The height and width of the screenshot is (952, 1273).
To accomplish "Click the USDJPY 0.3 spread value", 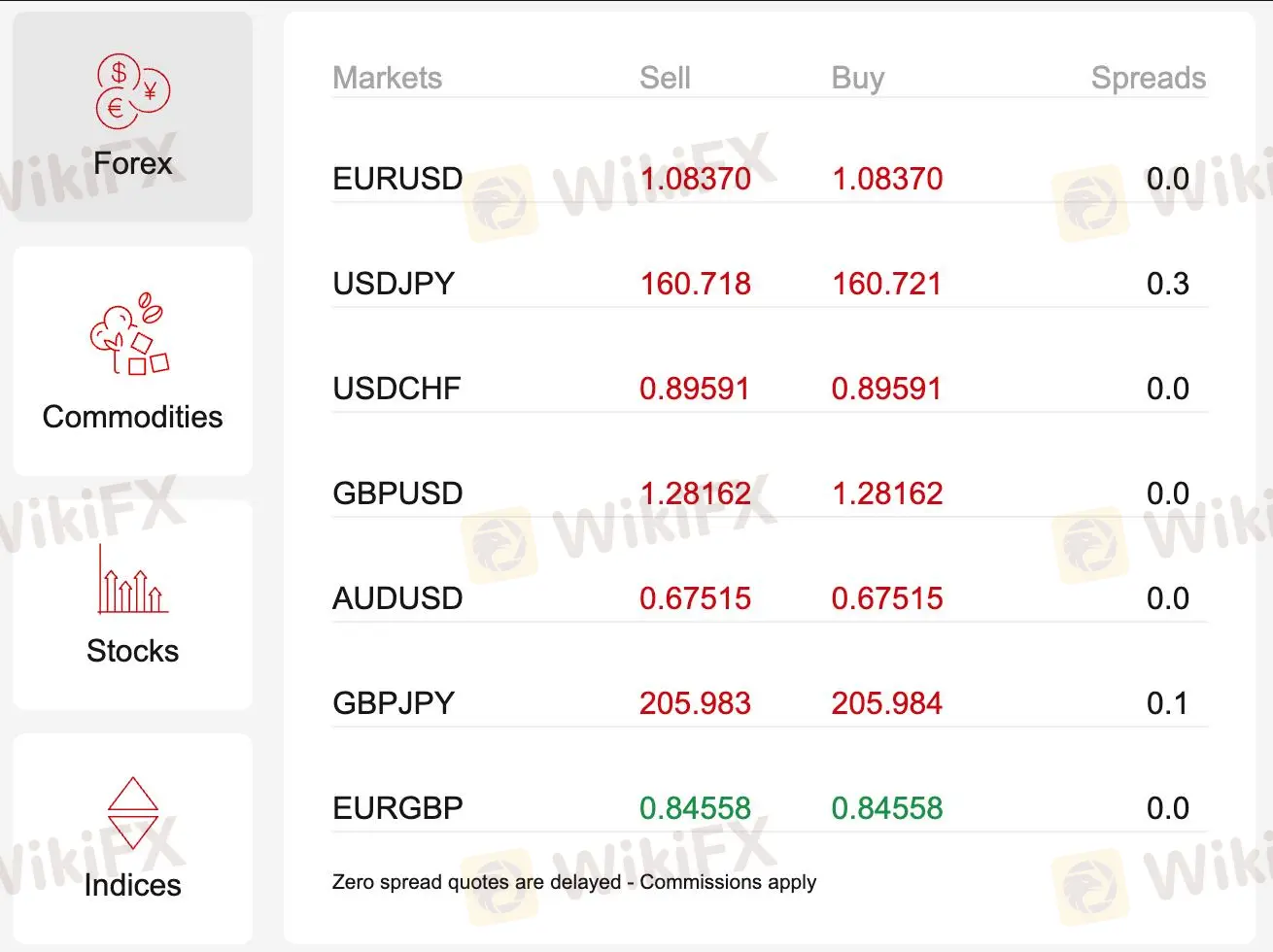I will [x=1167, y=284].
